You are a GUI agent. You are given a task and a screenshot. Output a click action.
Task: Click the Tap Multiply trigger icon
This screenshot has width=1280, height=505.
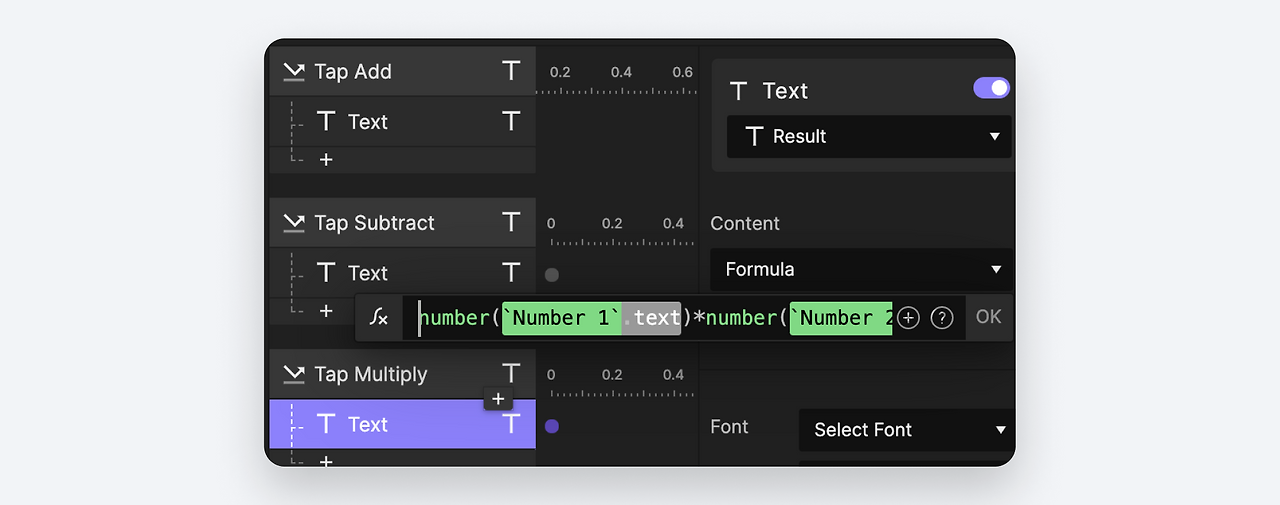coord(293,374)
